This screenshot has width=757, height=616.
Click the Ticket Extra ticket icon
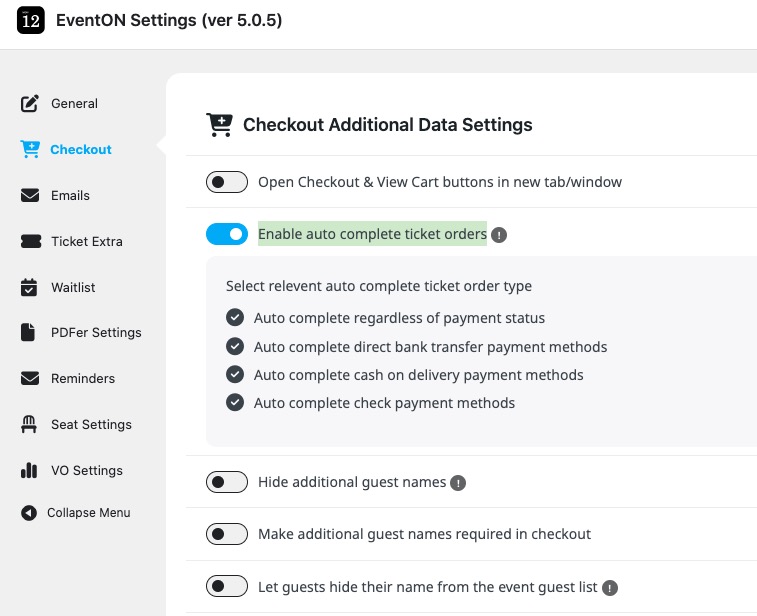click(30, 241)
